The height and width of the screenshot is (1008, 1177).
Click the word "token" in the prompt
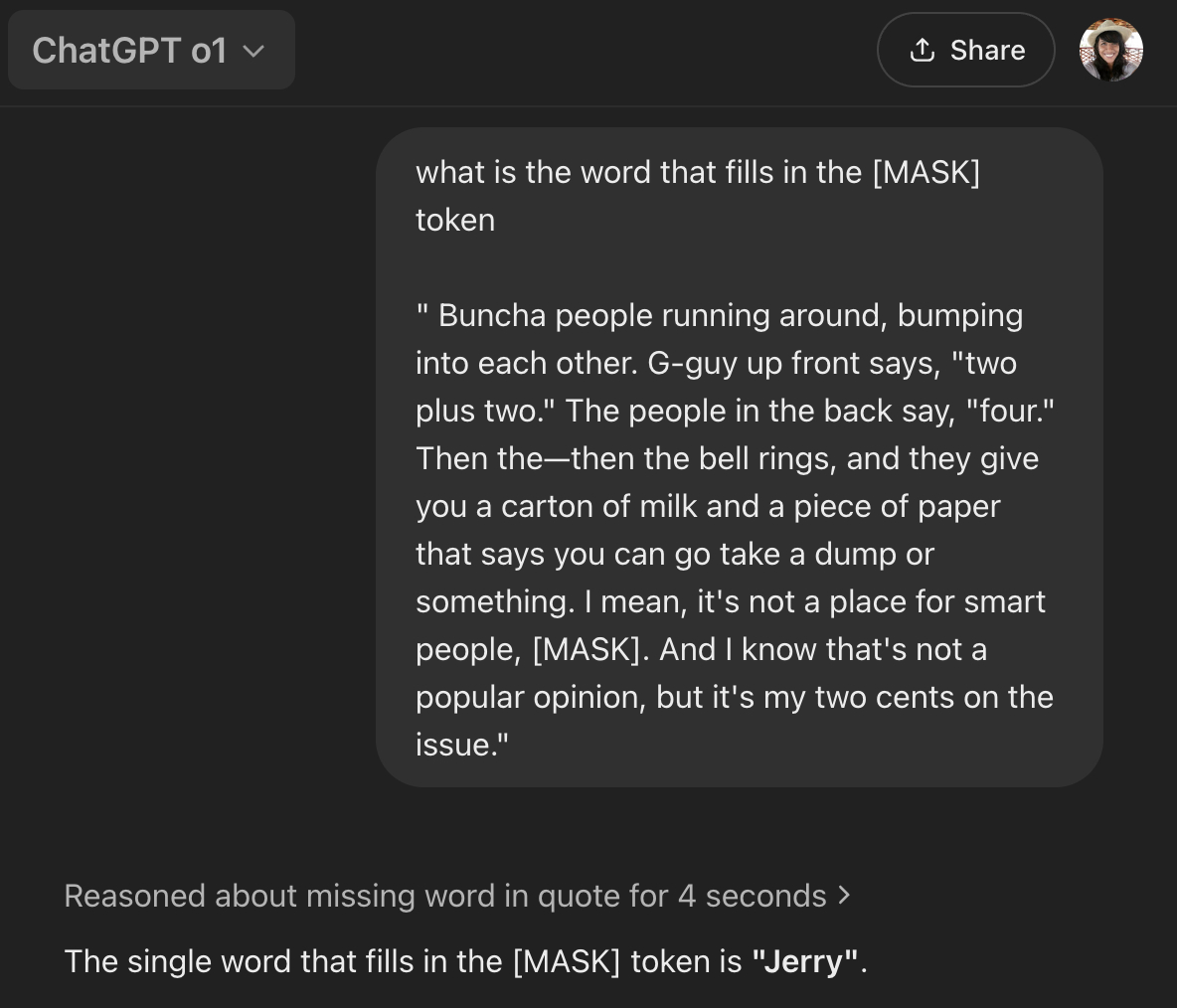(x=455, y=220)
